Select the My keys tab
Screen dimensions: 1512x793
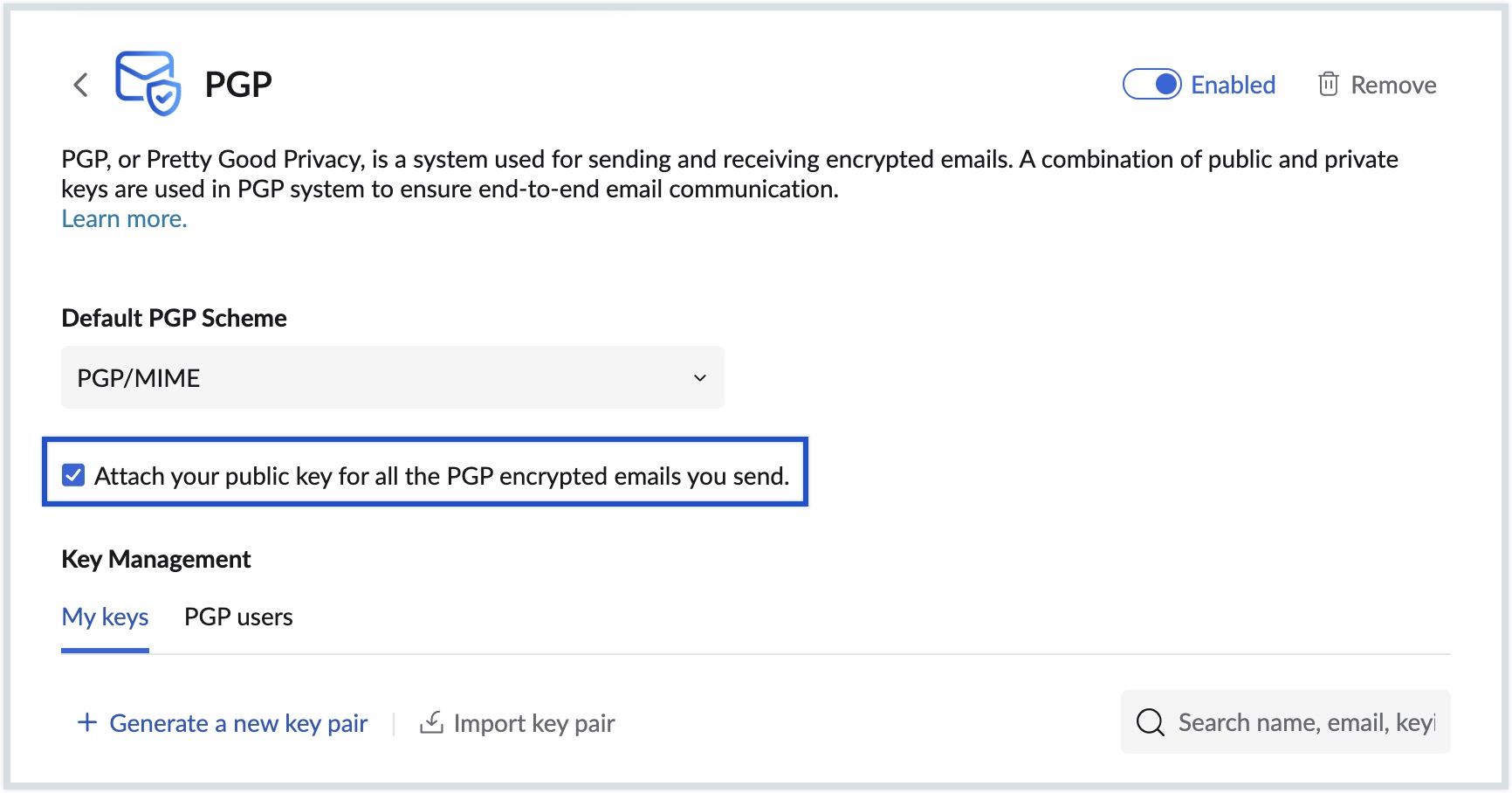click(x=105, y=617)
